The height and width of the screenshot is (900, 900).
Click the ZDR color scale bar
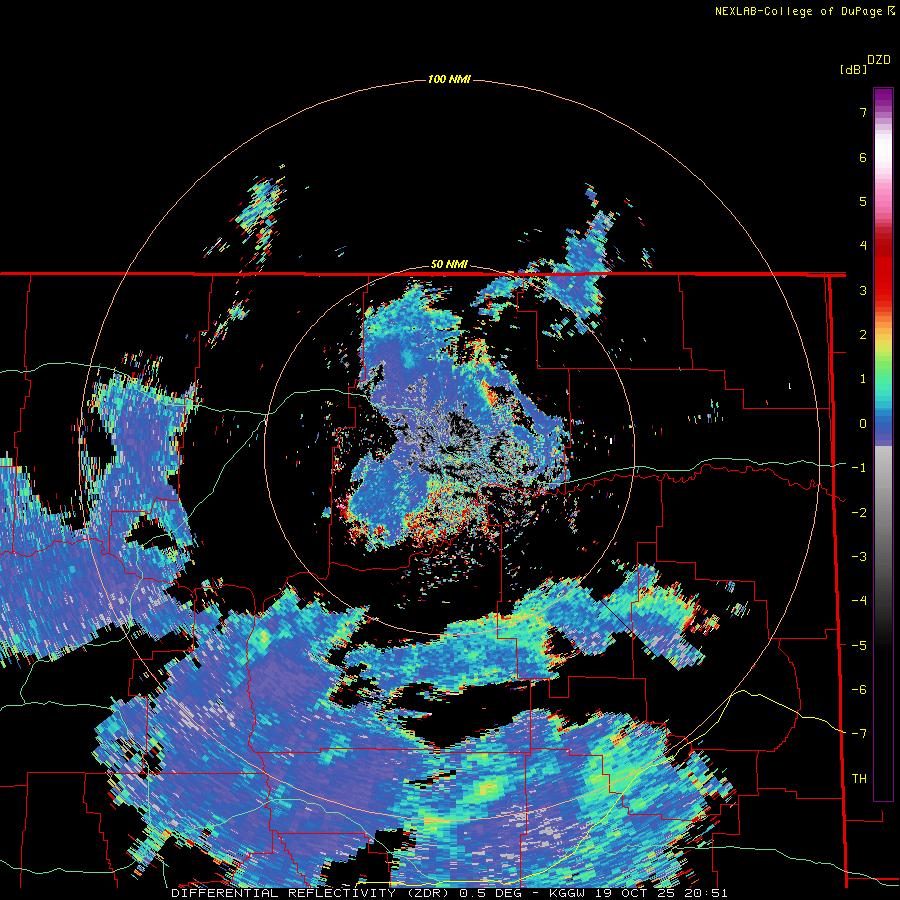(x=883, y=444)
